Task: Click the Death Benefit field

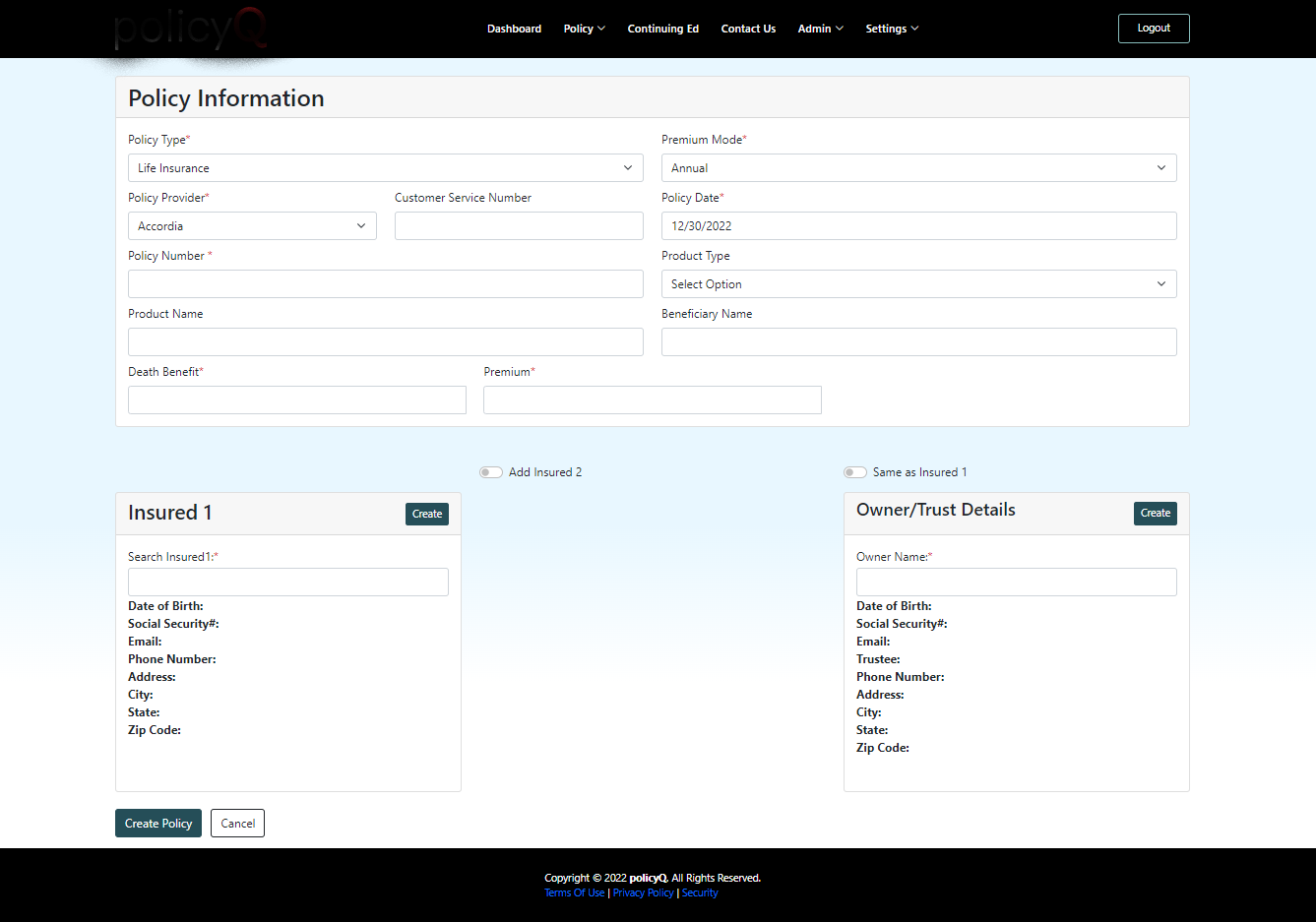Action: 297,400
